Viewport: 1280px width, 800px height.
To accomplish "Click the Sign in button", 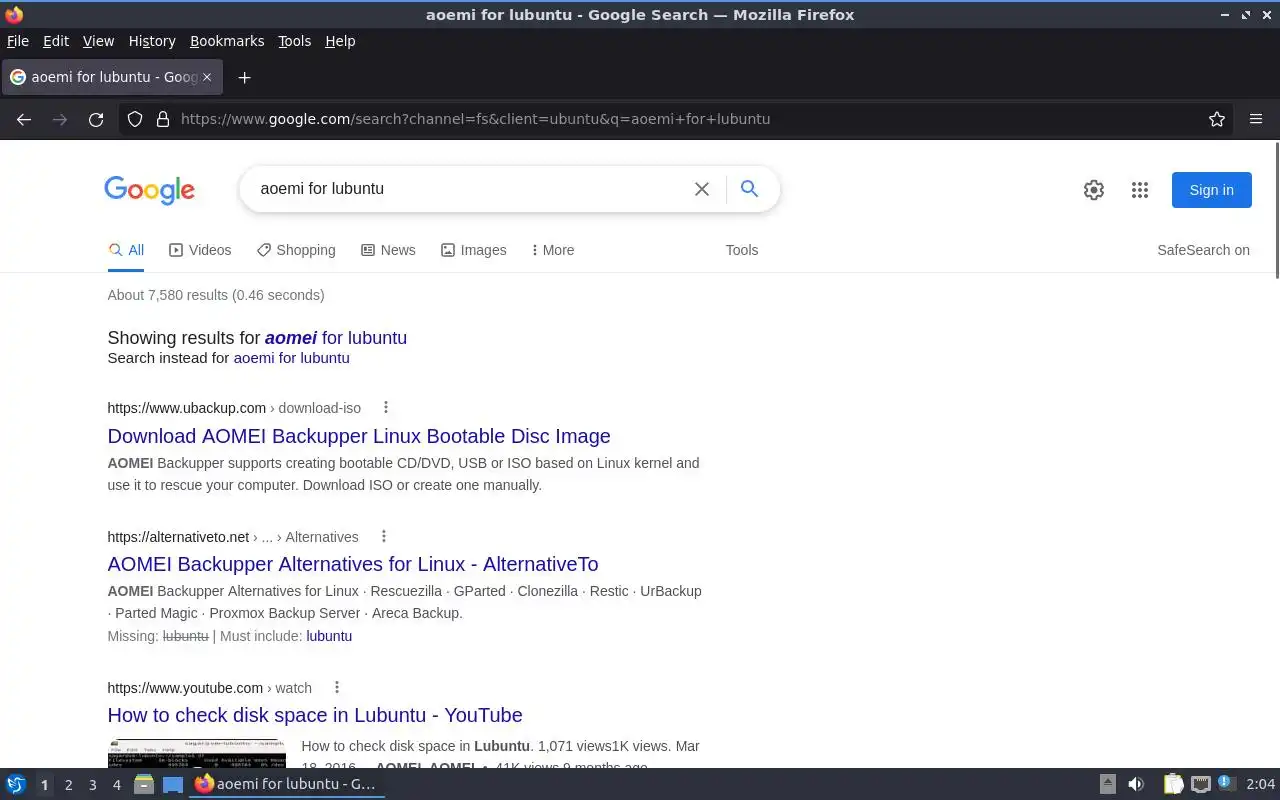I will (1211, 190).
